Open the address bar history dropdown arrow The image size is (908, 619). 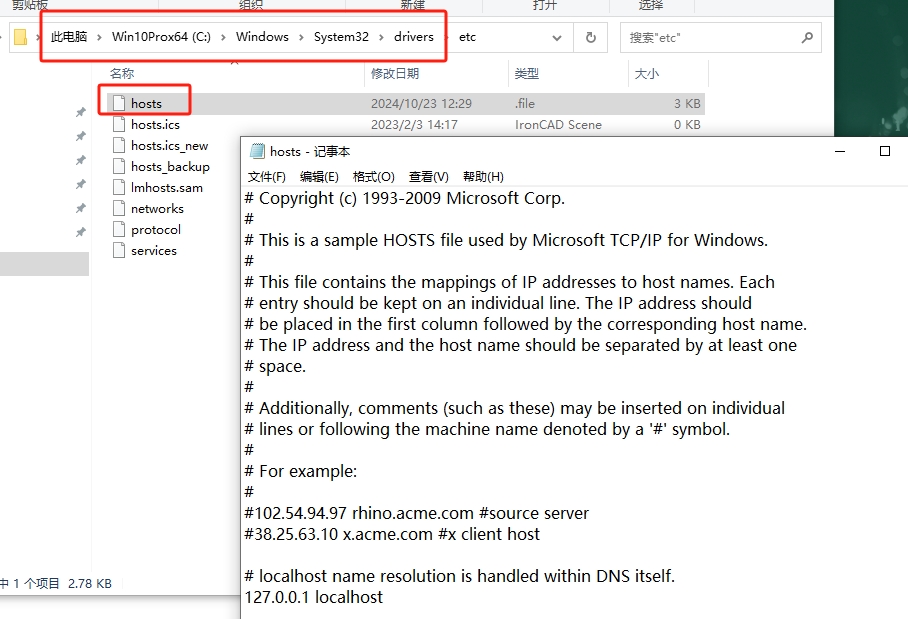[557, 38]
